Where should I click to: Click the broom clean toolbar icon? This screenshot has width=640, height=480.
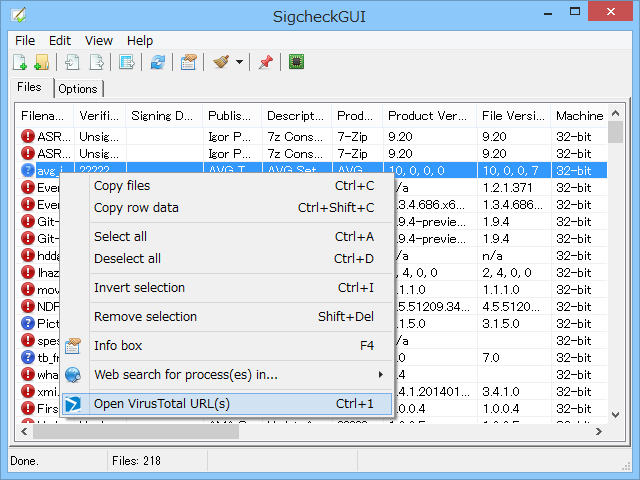(221, 62)
